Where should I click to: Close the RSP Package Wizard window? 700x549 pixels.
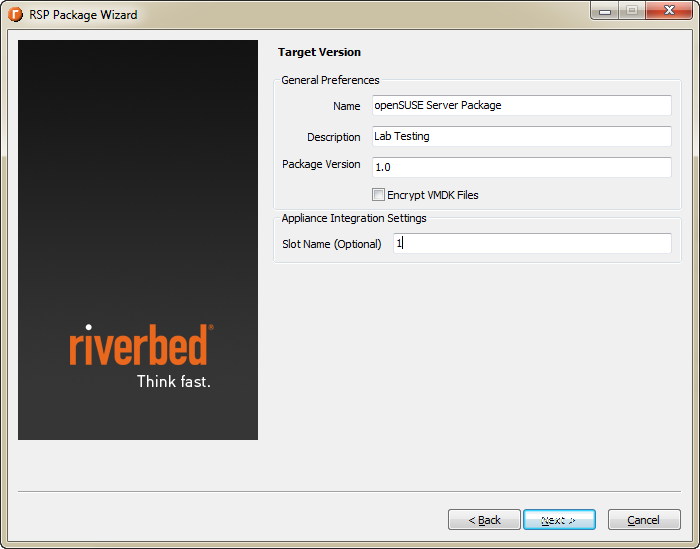pyautogui.click(x=669, y=11)
